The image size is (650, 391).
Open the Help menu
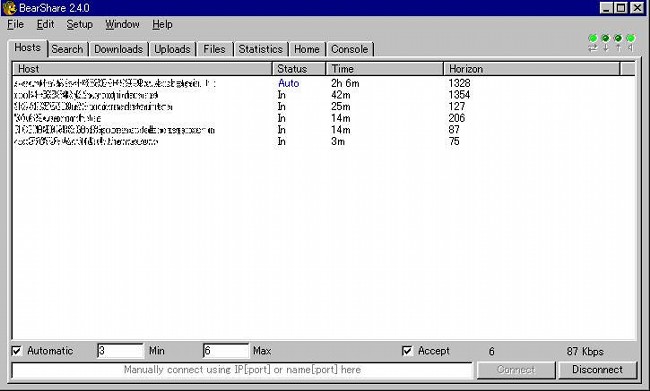162,24
